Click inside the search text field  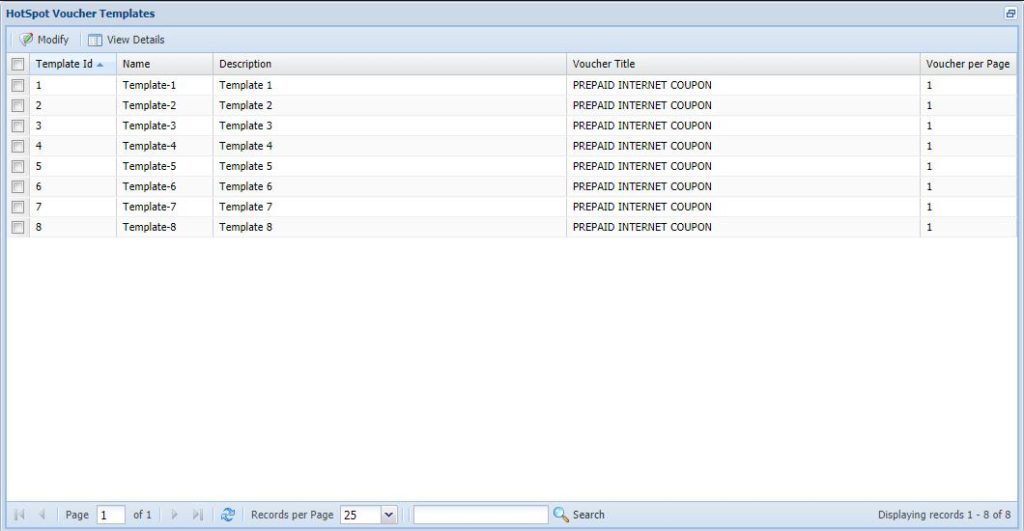point(480,515)
